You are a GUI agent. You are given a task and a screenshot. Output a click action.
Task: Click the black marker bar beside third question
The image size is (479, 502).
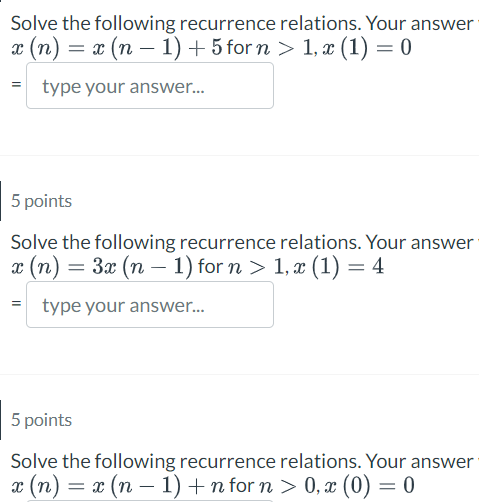(x=1, y=420)
